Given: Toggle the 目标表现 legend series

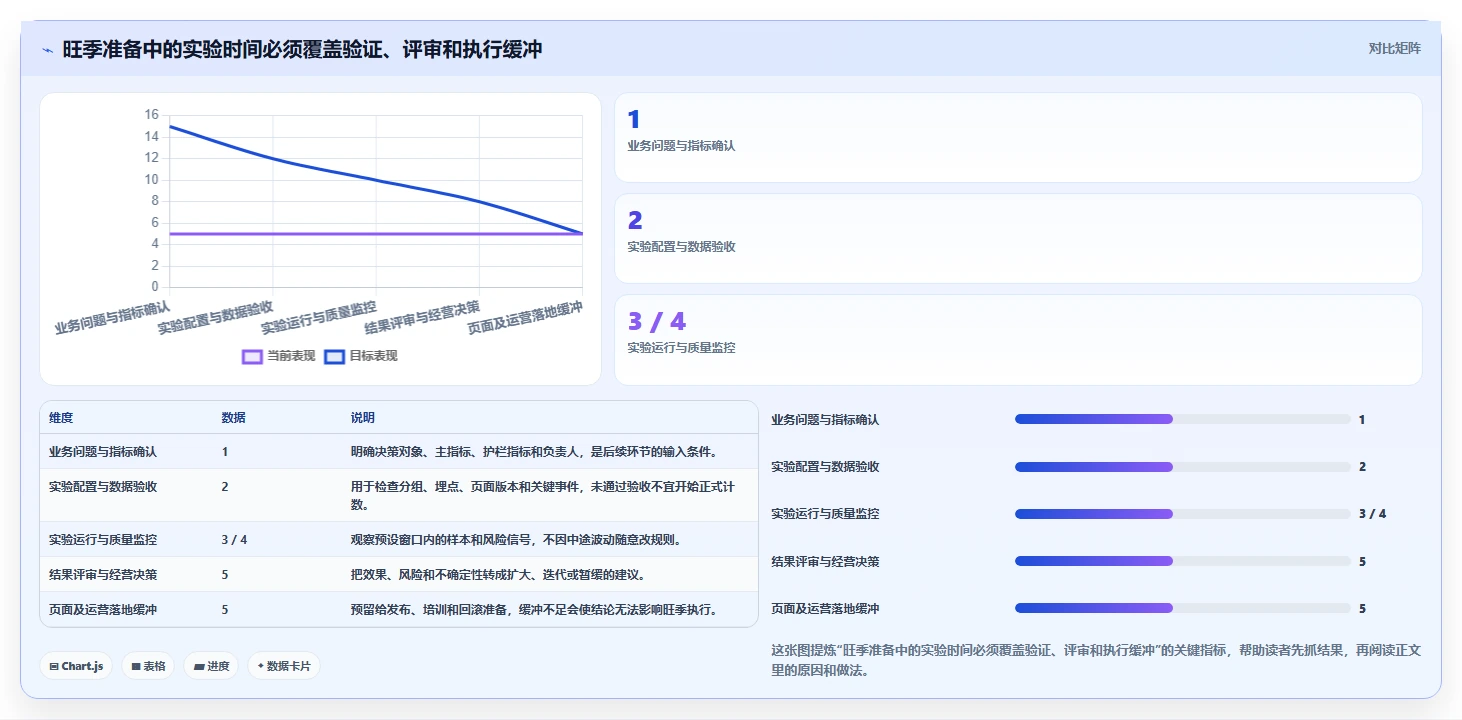Looking at the screenshot, I should click(x=361, y=356).
